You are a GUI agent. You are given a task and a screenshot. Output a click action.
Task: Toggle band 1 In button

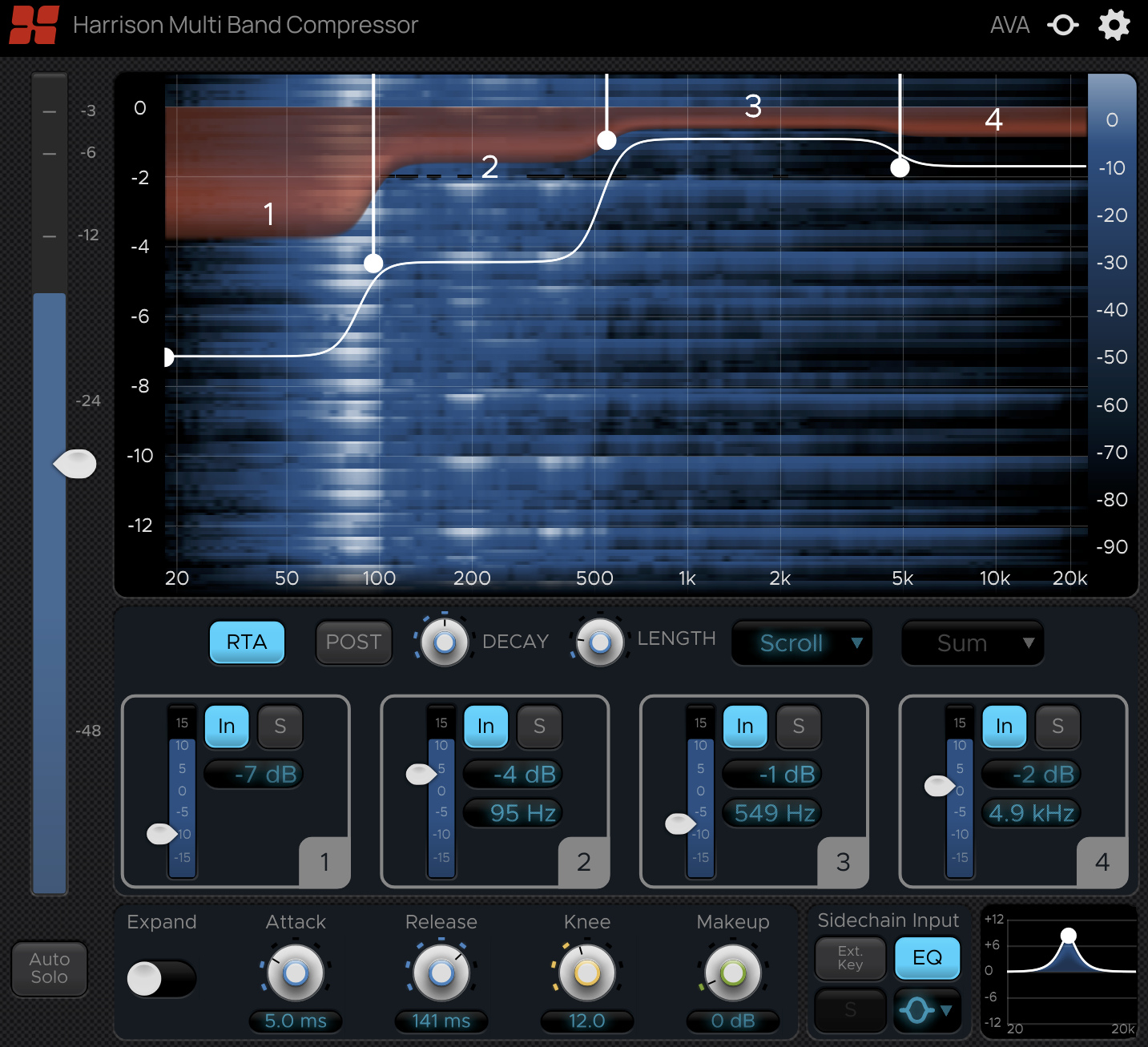(227, 726)
